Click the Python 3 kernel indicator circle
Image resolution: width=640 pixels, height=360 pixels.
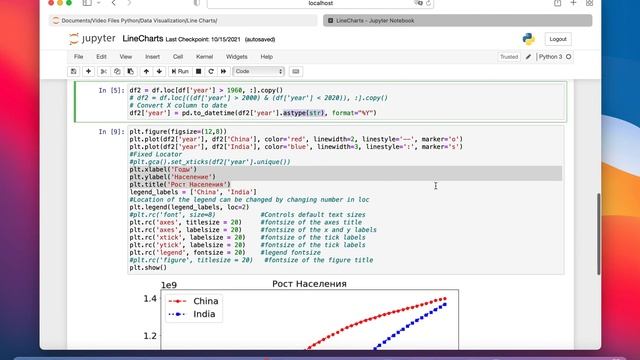569,57
